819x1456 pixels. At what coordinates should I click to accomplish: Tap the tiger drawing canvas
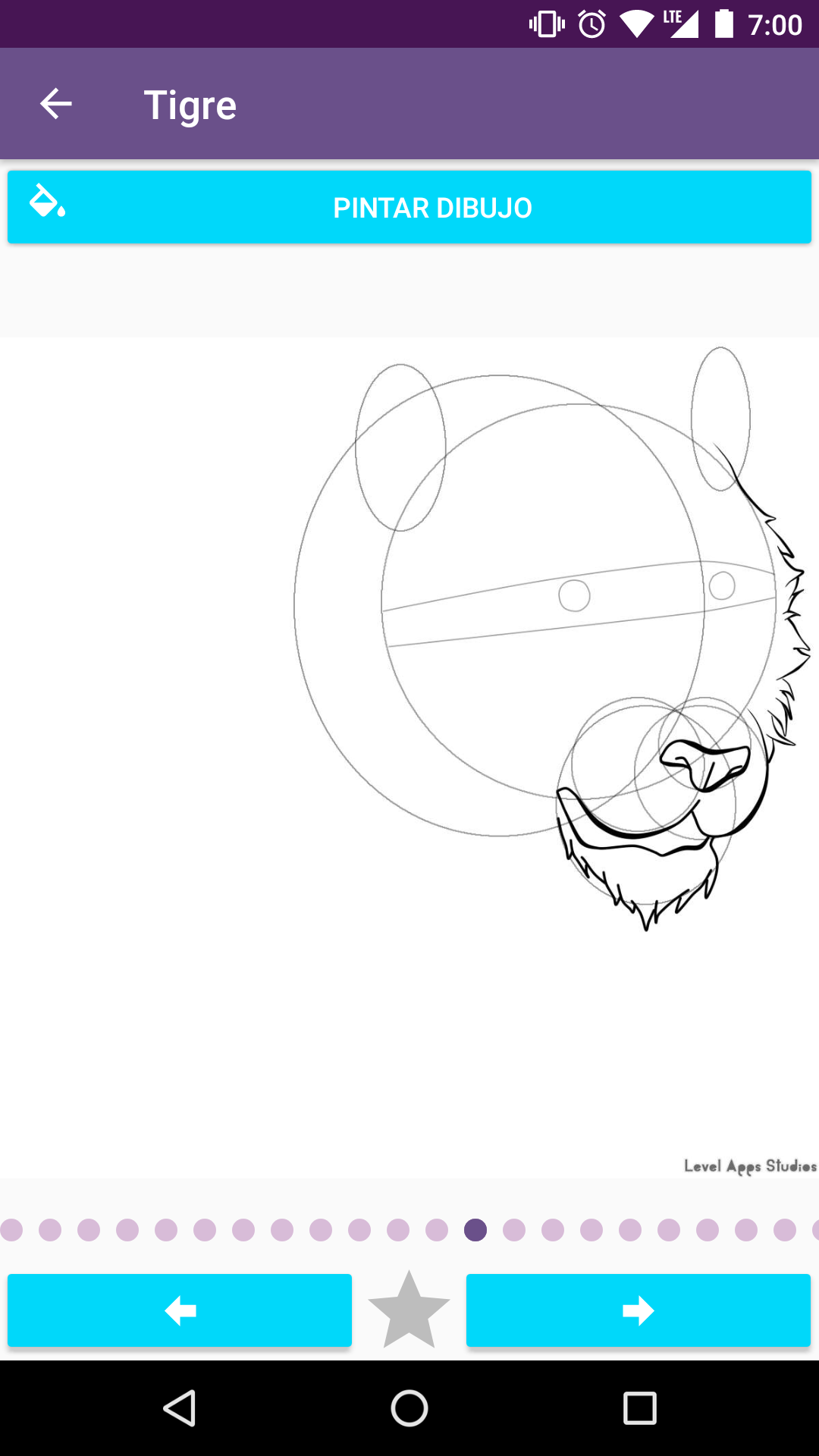[409, 758]
